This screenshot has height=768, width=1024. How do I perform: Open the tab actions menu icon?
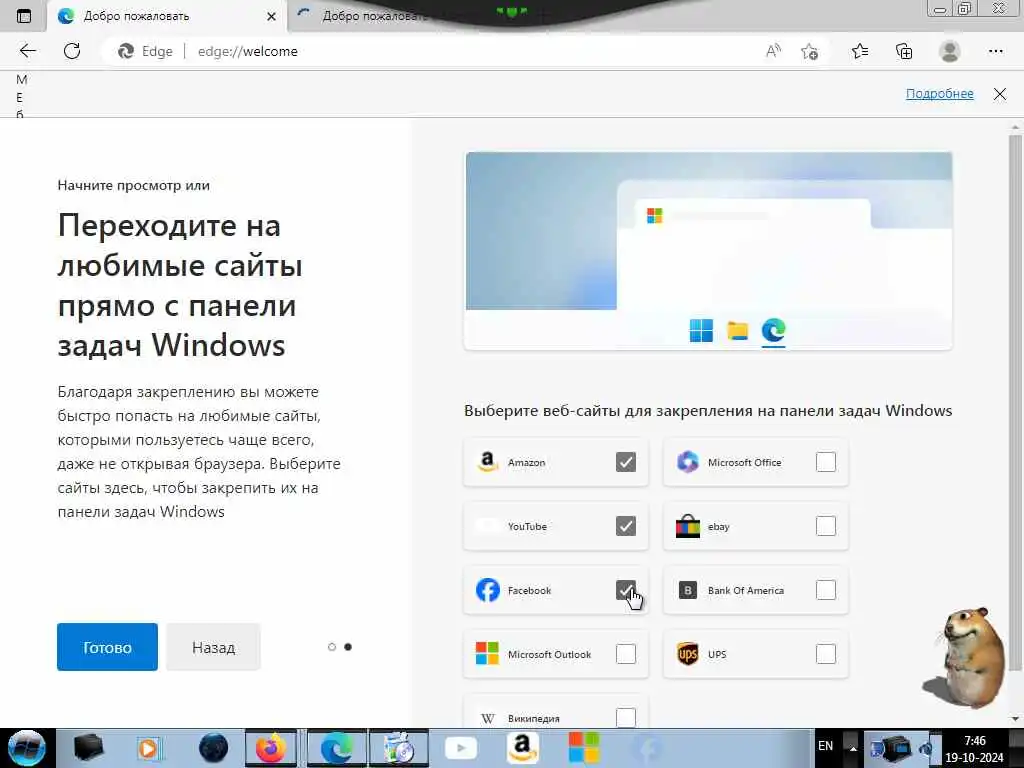(x=24, y=16)
